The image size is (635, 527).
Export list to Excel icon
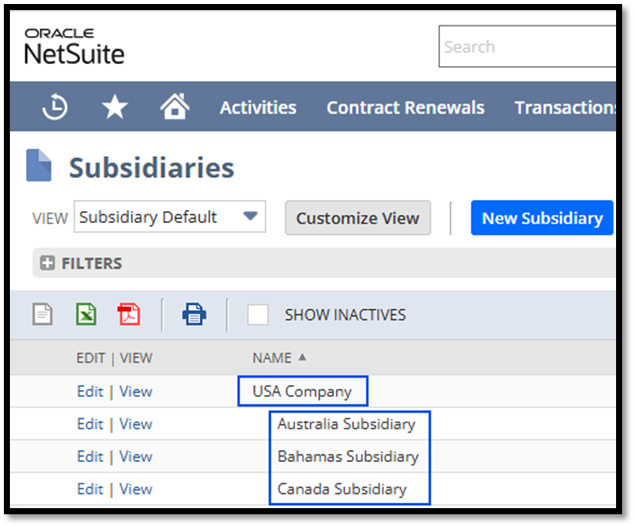(x=86, y=314)
